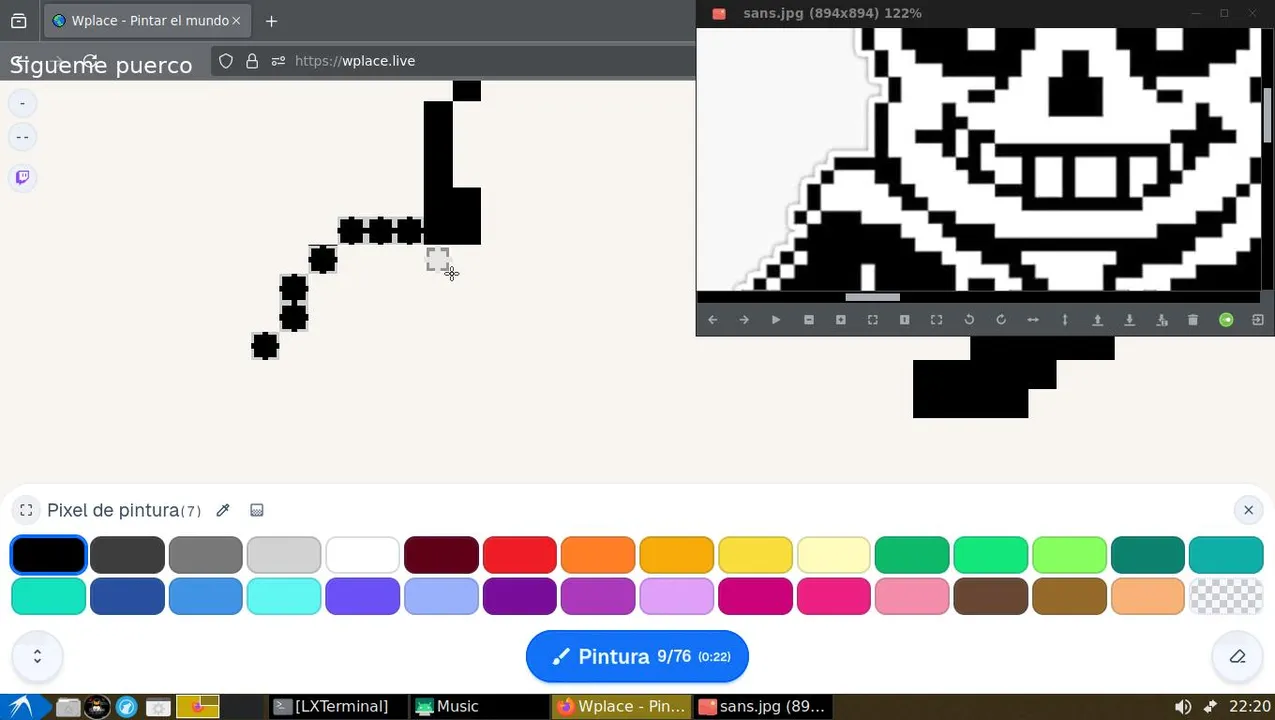Image resolution: width=1275 pixels, height=720 pixels.
Task: Zoom in on the sans.jpg viewer
Action: [x=841, y=320]
